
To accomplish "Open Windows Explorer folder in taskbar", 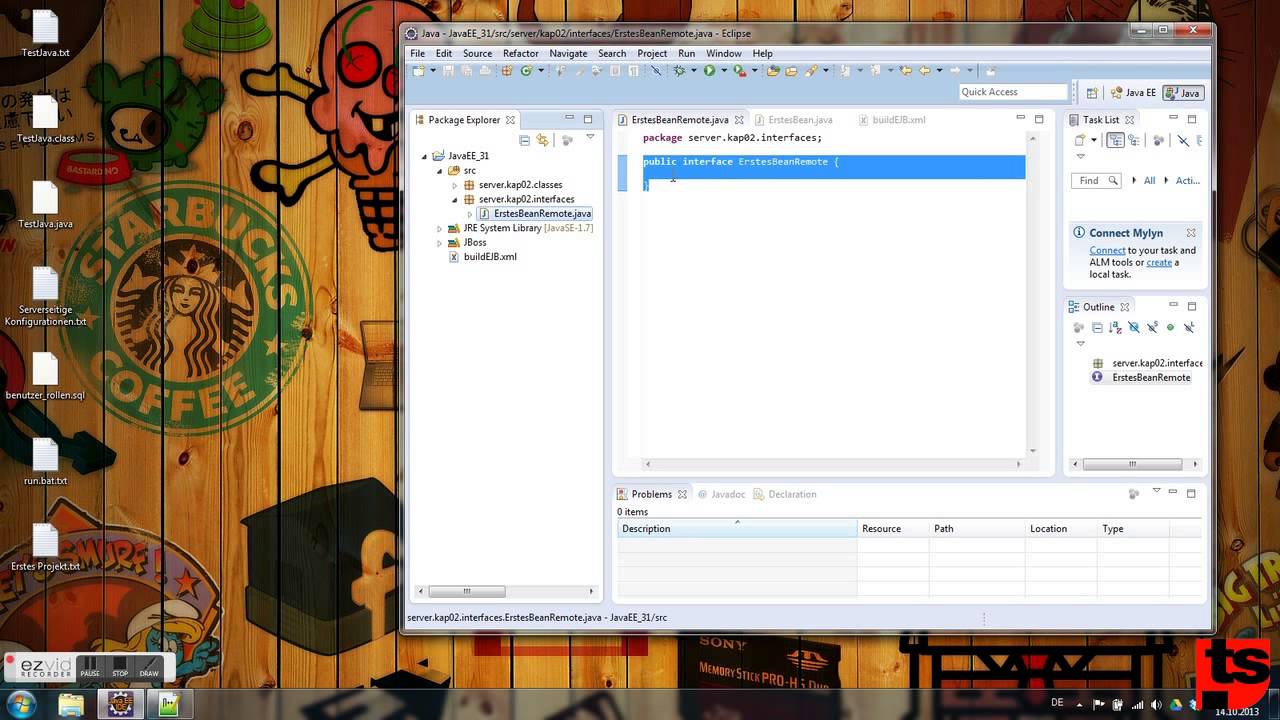I will [x=71, y=704].
